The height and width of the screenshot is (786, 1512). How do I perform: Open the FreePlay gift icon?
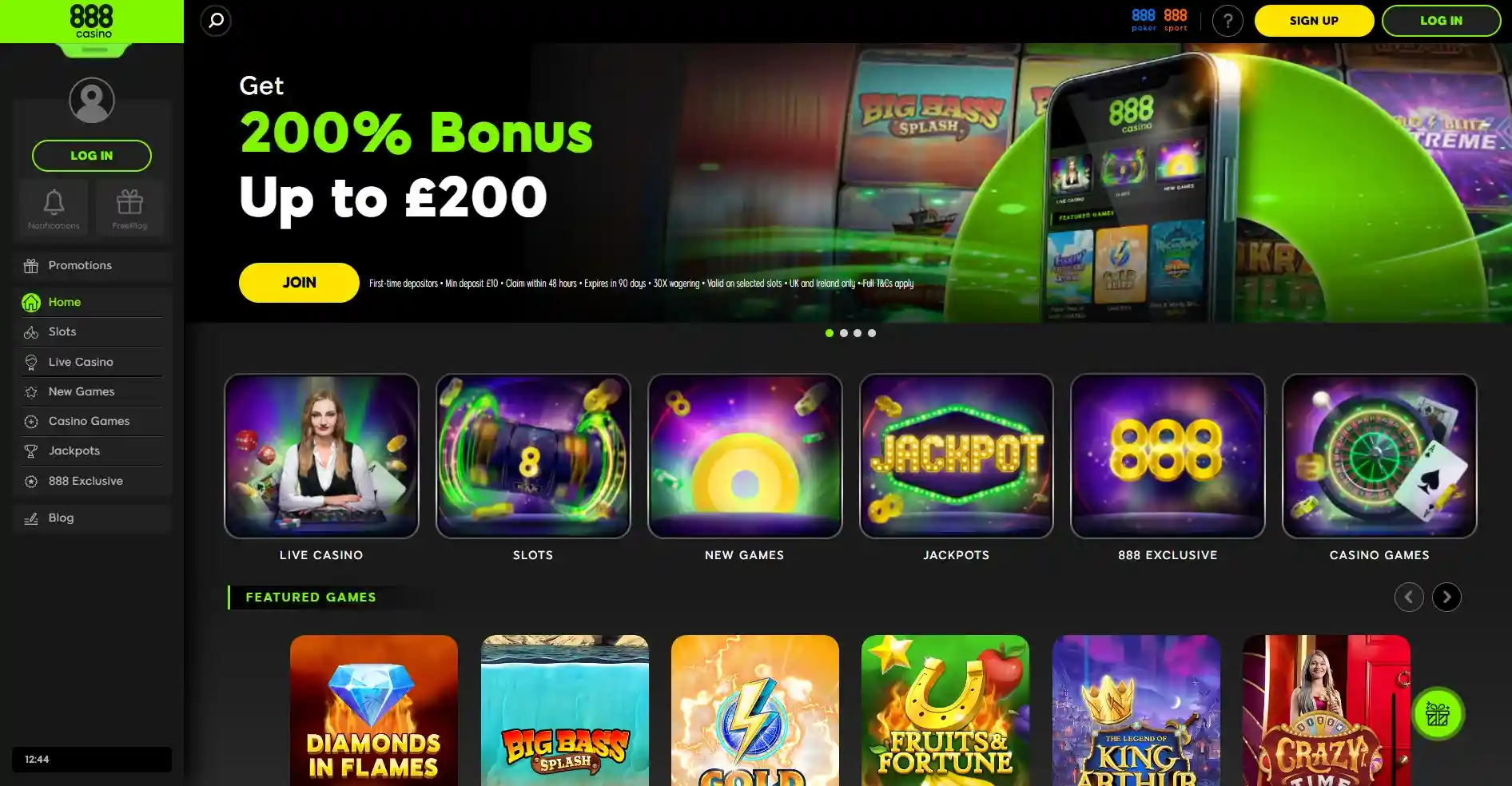[x=129, y=208]
